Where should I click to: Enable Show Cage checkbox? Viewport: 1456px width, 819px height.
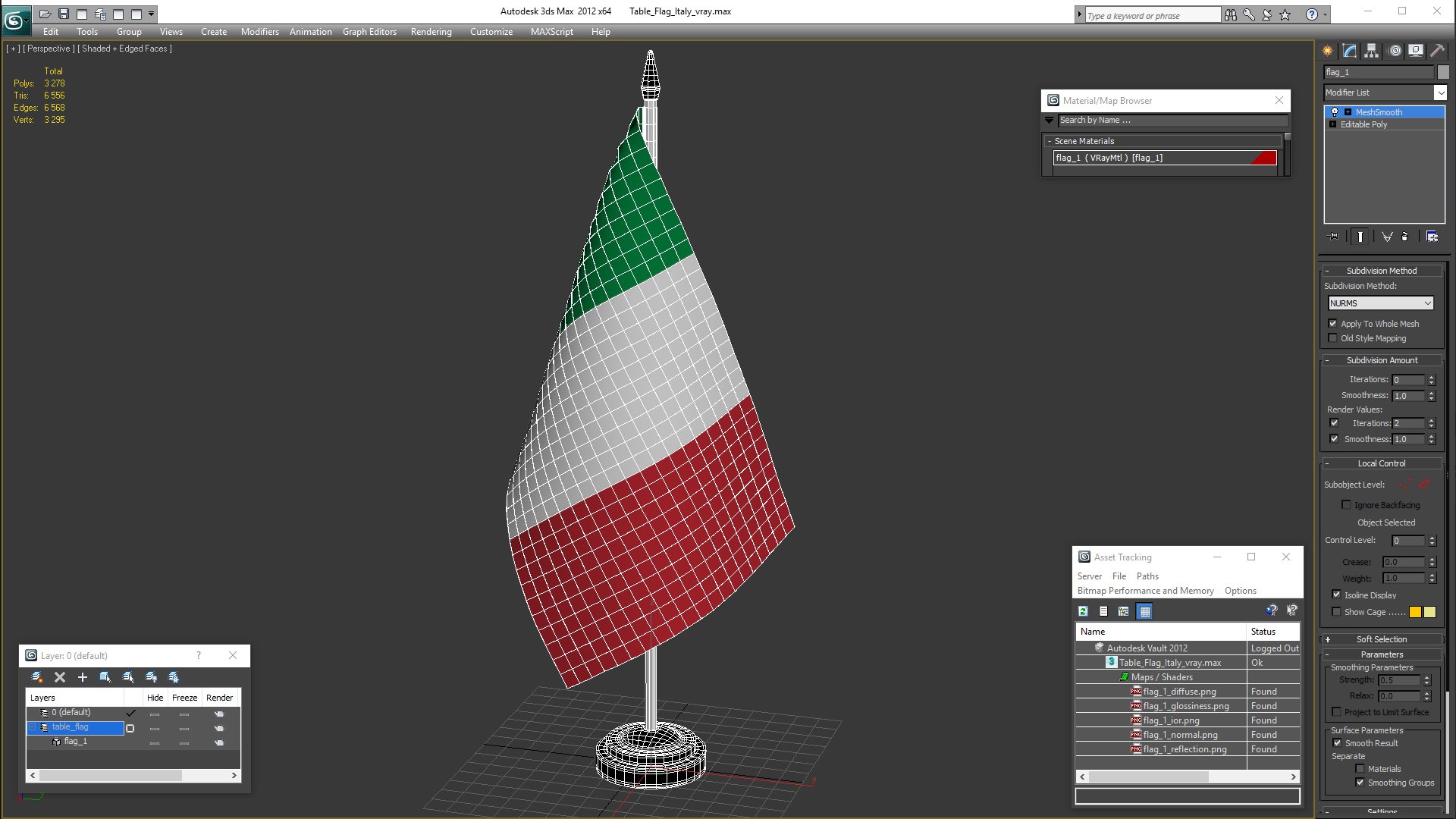point(1336,612)
